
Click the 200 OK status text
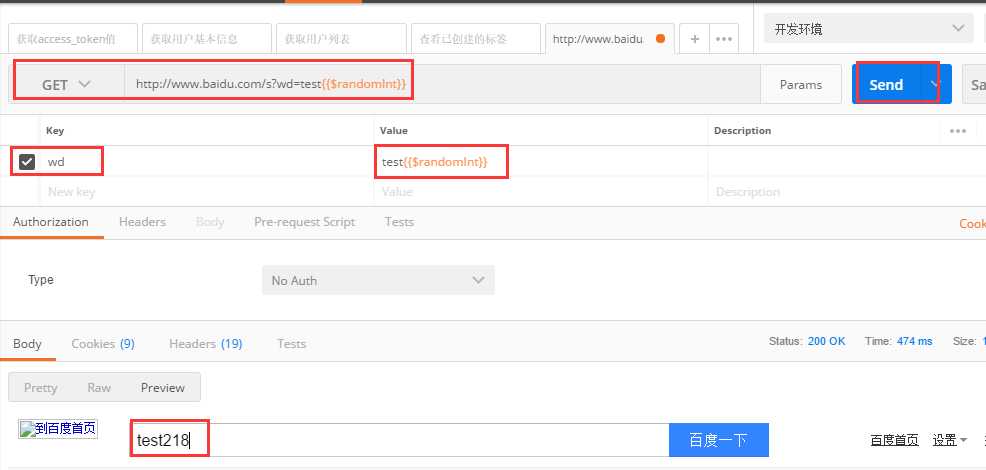tap(826, 341)
